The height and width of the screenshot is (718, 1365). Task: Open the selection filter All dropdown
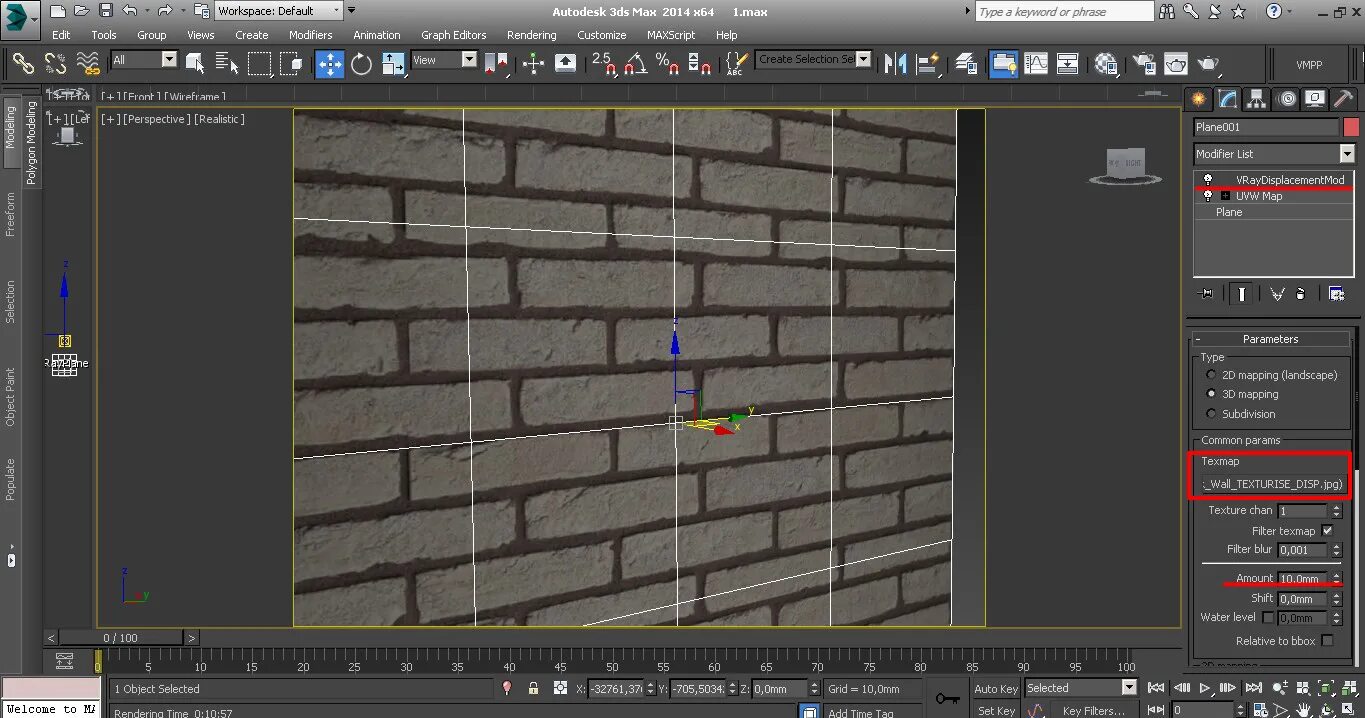point(168,60)
